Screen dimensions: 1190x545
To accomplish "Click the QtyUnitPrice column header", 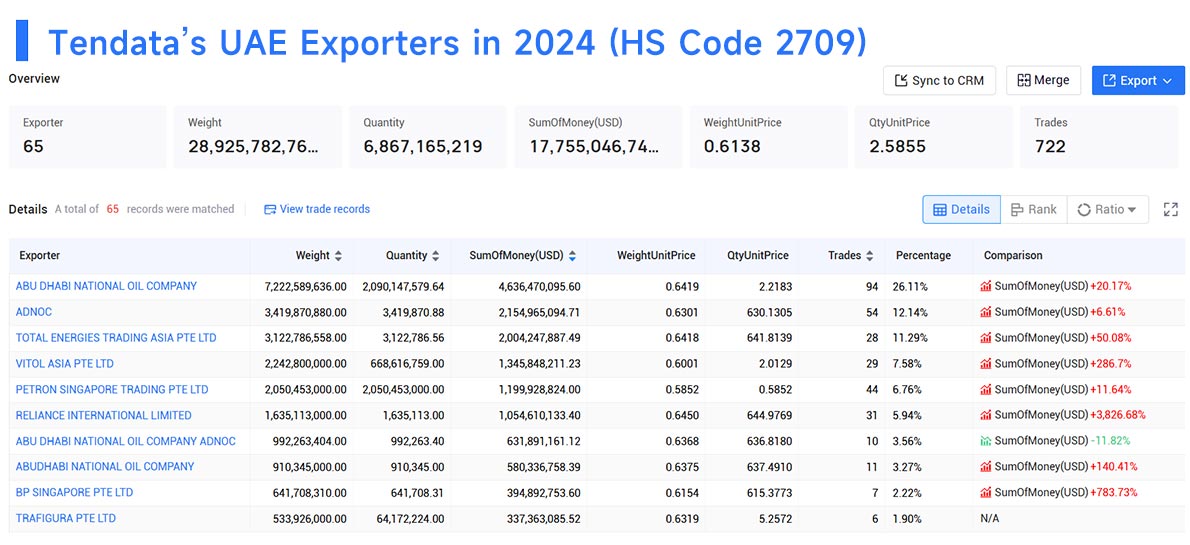I will pyautogui.click(x=753, y=256).
